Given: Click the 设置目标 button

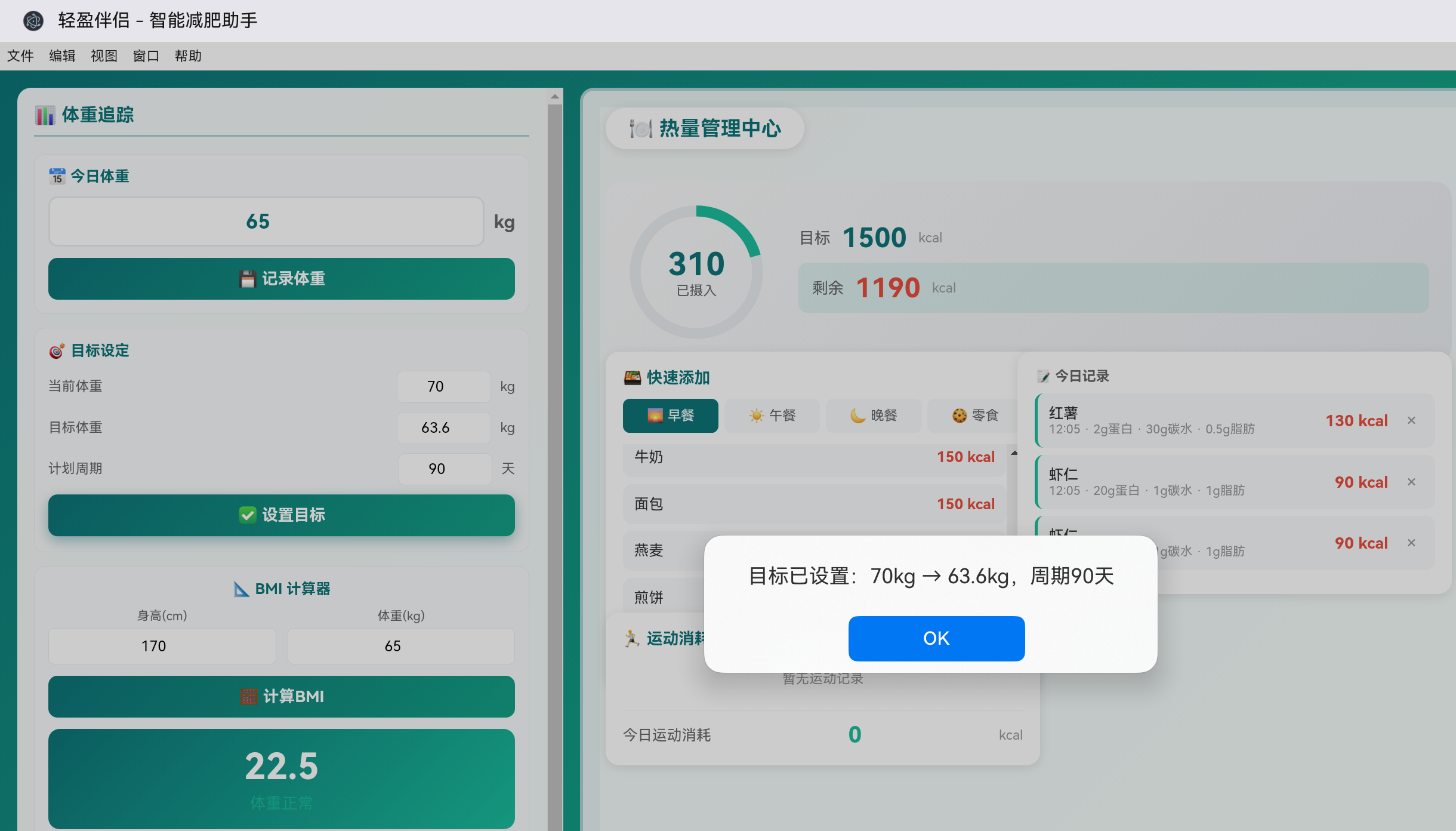Looking at the screenshot, I should tap(282, 515).
